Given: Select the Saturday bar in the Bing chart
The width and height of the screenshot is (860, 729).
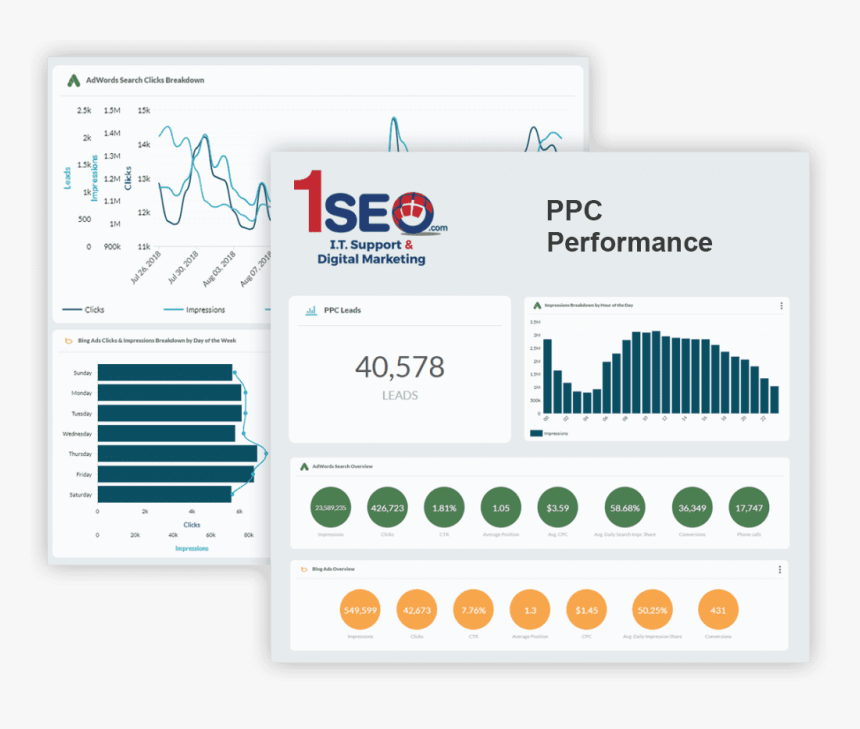Looking at the screenshot, I should click(165, 494).
